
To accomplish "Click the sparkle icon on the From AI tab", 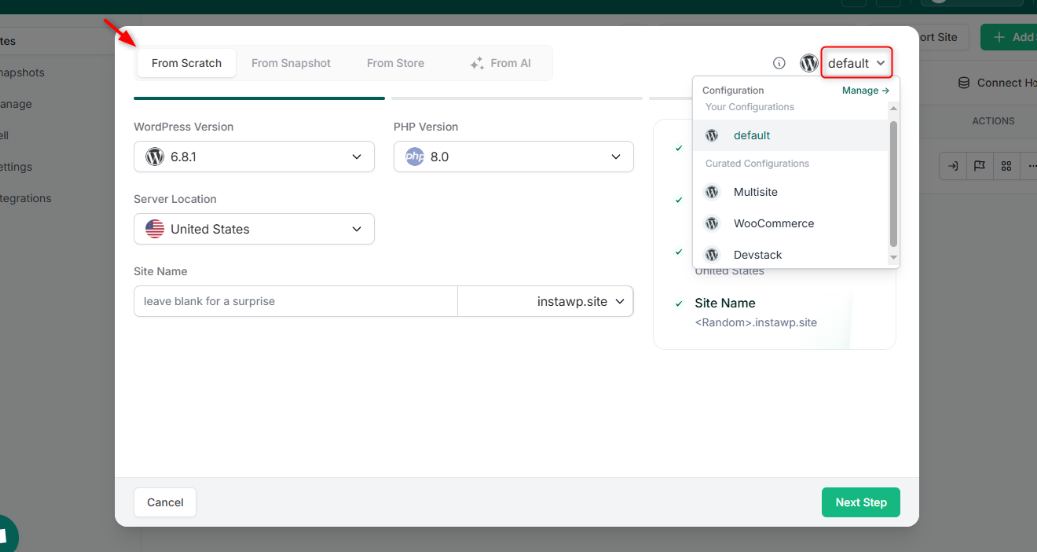I will point(477,63).
